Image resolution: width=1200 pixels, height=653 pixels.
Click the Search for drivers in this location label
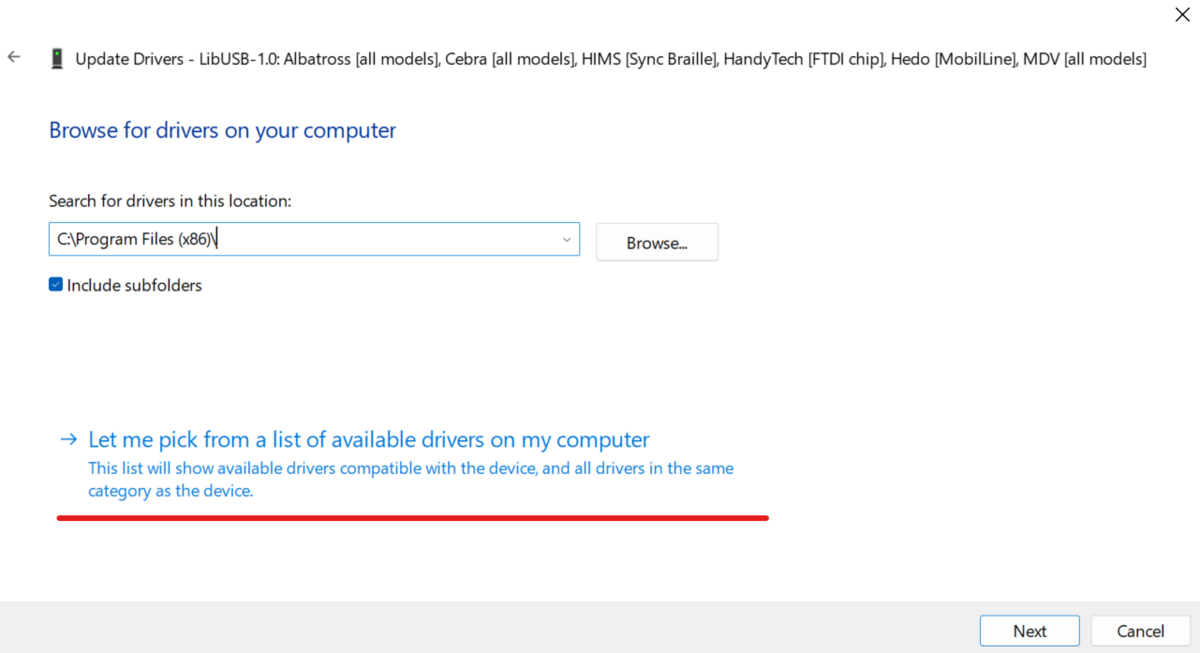tap(170, 201)
